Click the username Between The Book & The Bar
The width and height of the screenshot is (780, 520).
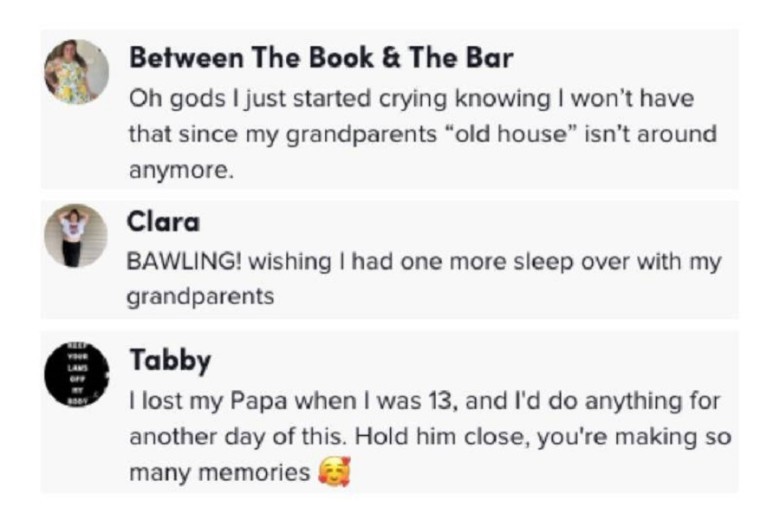[x=321, y=58]
